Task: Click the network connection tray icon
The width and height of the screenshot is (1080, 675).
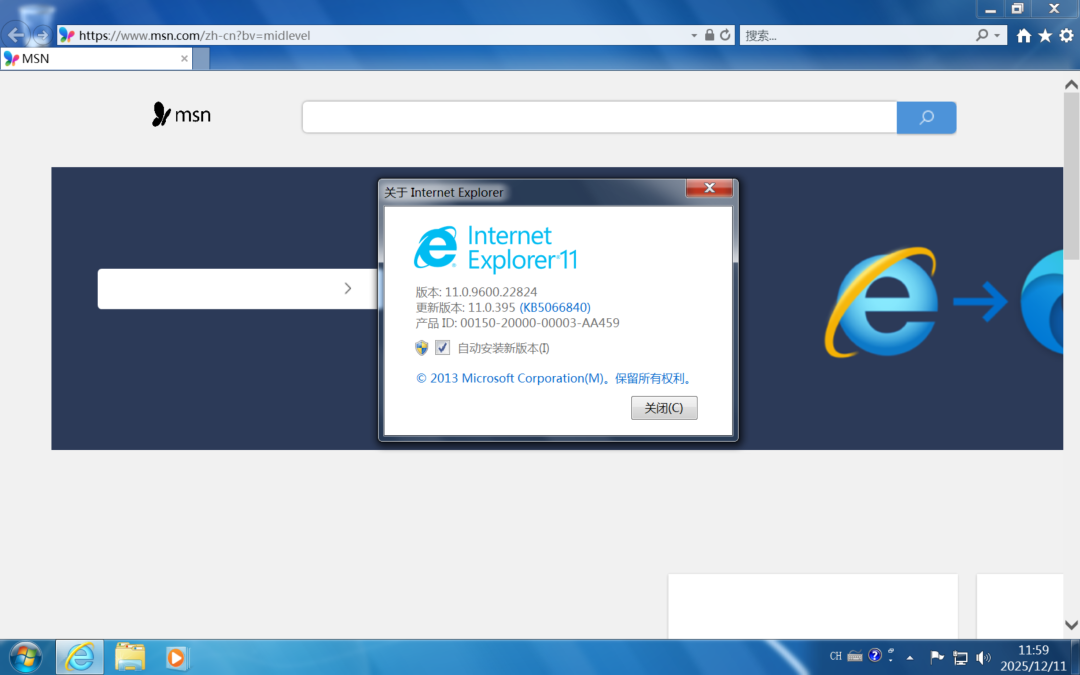Action: click(x=960, y=658)
